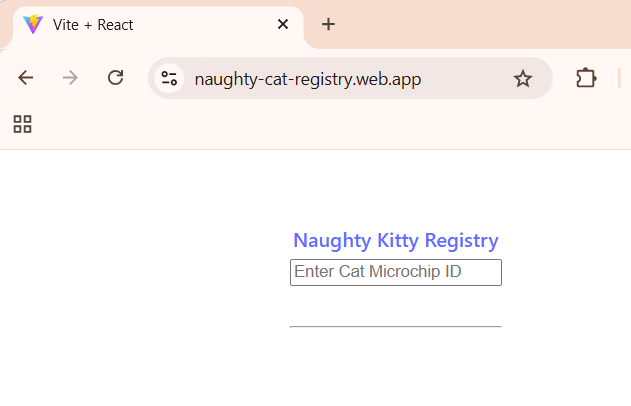
Task: Open a new tab with plus button
Action: pyautogui.click(x=328, y=24)
